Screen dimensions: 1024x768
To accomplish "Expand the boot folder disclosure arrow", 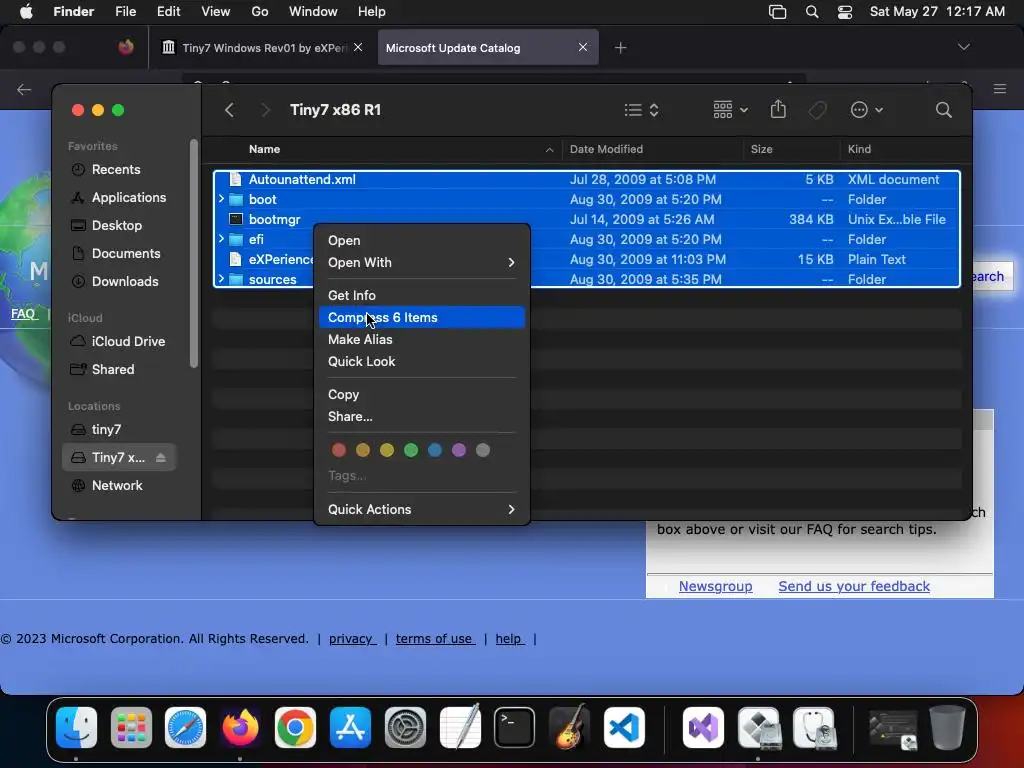I will point(221,199).
